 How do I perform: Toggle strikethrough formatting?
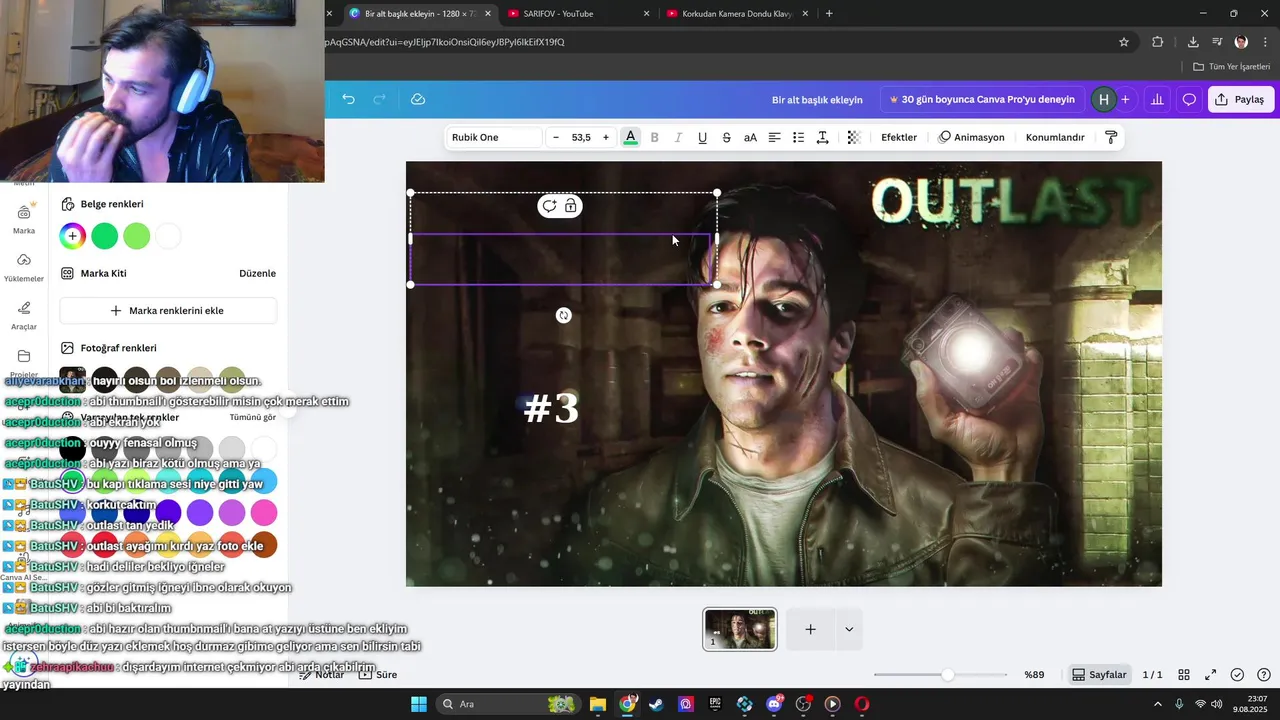726,137
